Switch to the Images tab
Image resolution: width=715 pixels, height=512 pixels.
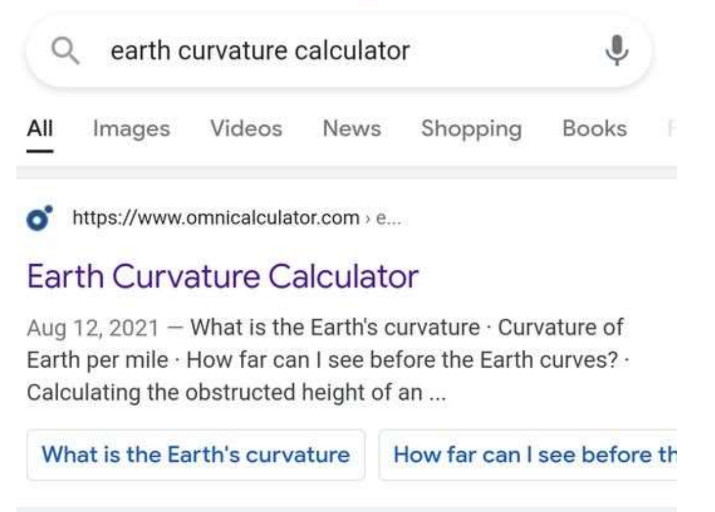pos(131,129)
